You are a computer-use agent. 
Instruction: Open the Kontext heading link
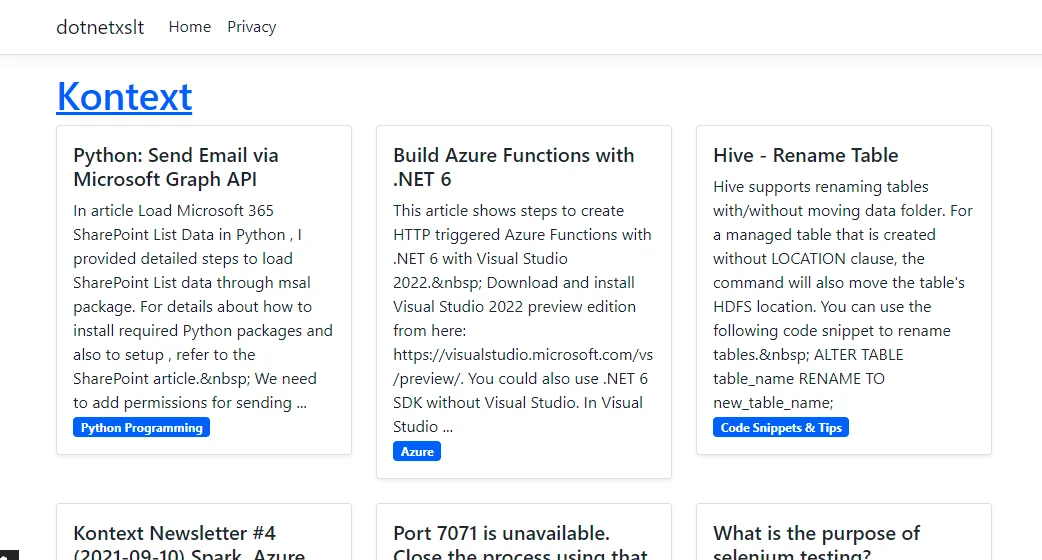pyautogui.click(x=124, y=97)
